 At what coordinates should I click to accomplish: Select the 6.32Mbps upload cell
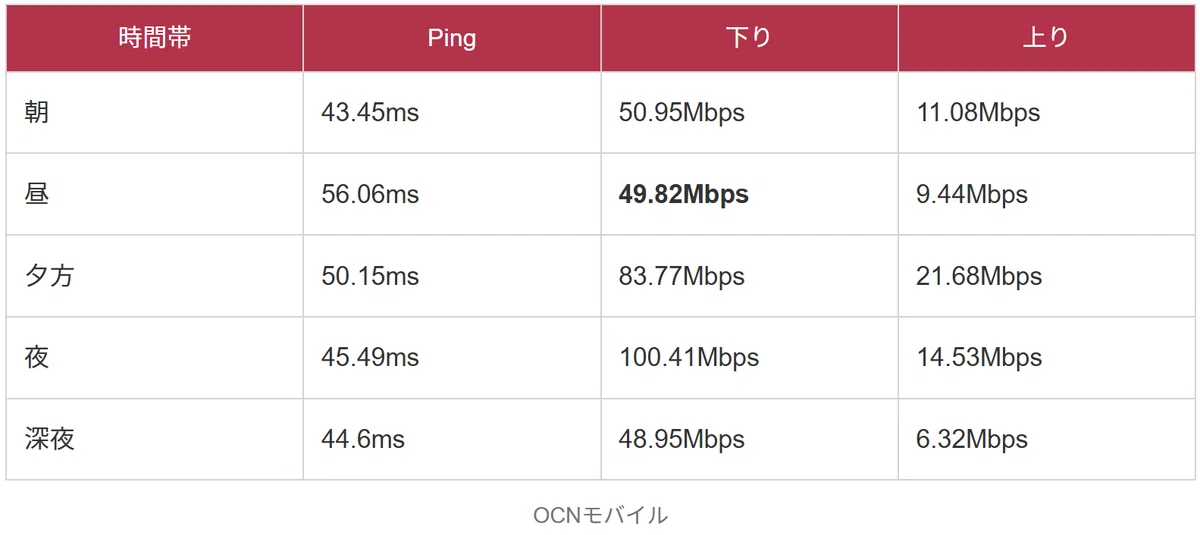[972, 439]
